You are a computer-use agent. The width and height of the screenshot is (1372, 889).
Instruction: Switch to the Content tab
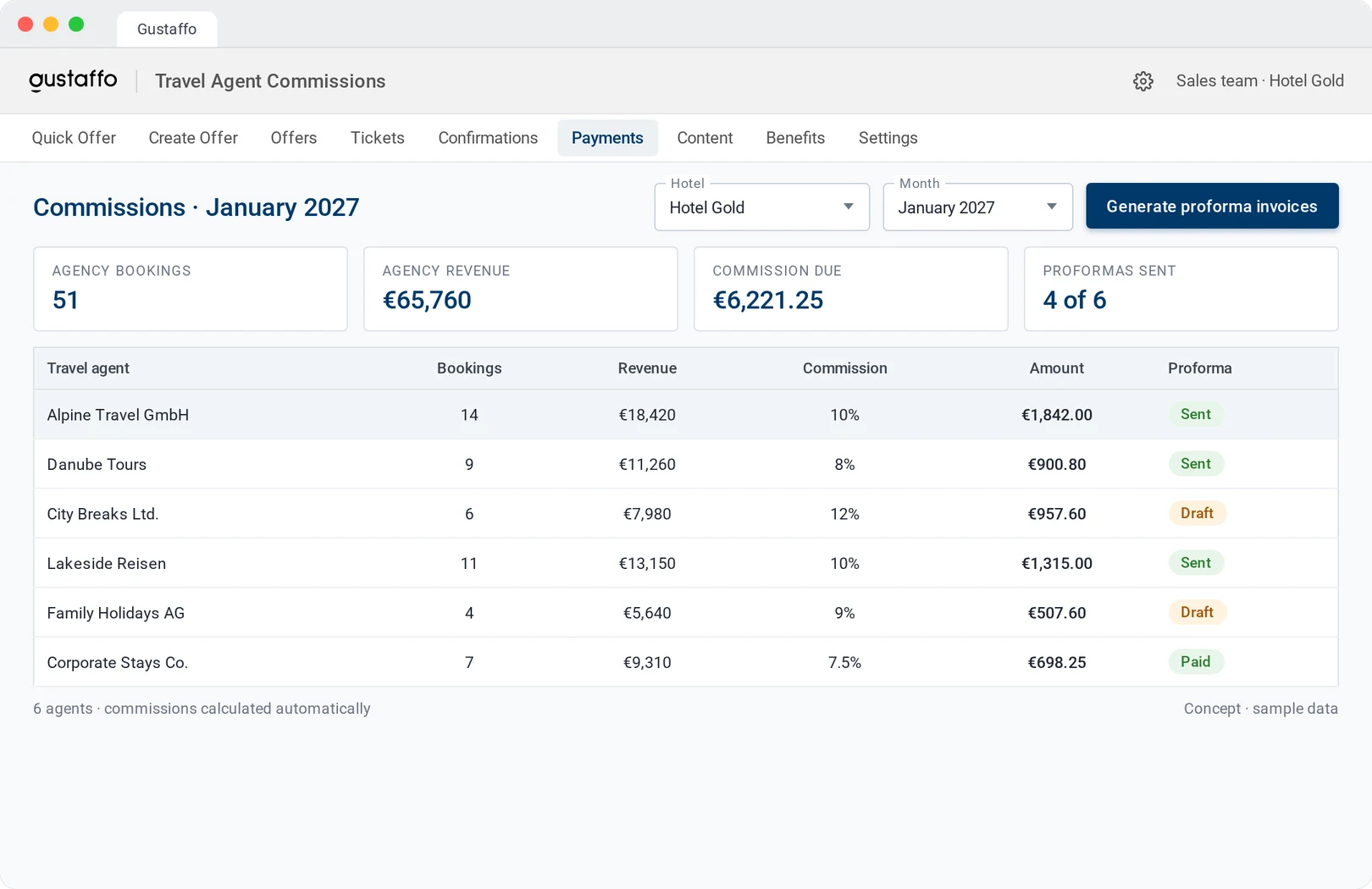pyautogui.click(x=705, y=138)
